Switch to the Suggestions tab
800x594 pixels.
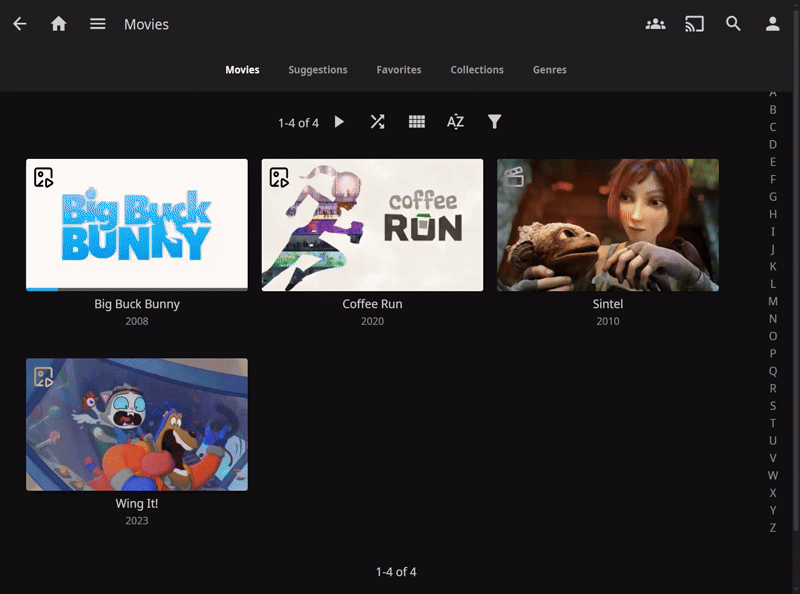[318, 70]
